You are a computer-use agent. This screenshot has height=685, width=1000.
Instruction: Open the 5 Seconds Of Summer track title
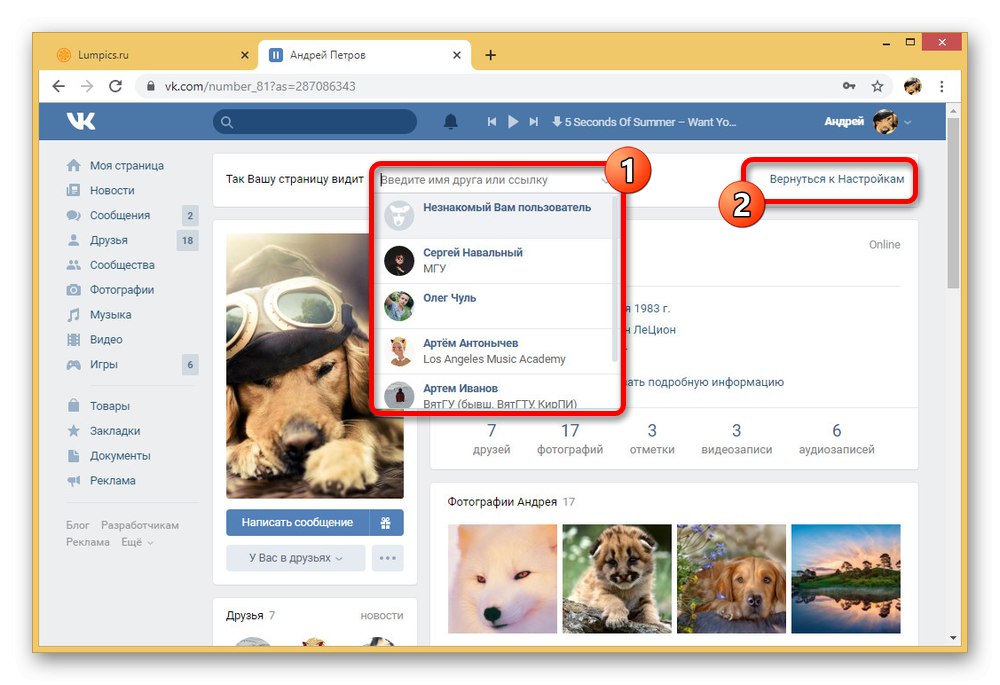click(650, 122)
